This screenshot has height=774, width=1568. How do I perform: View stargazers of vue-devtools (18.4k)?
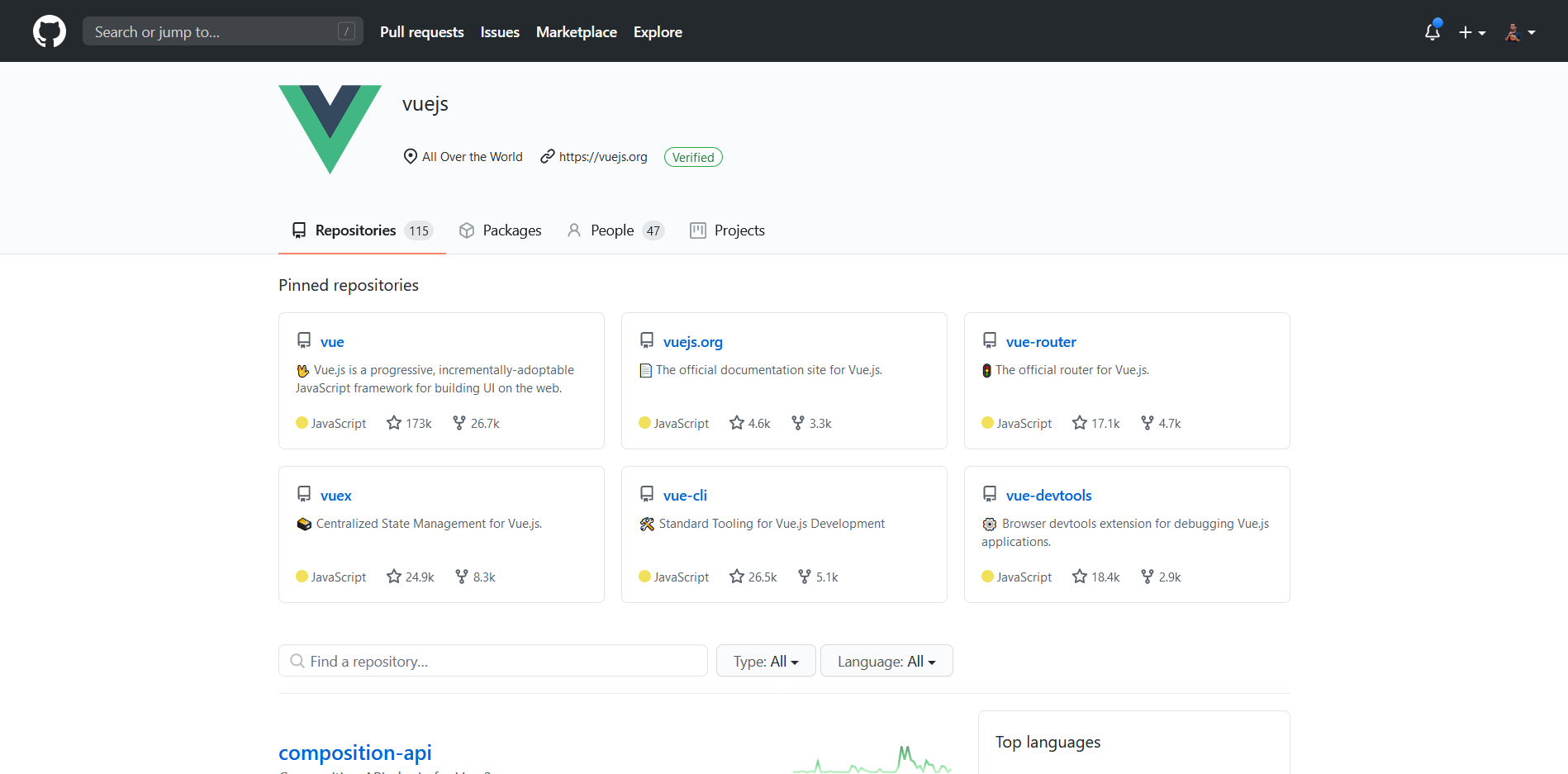(x=1095, y=577)
